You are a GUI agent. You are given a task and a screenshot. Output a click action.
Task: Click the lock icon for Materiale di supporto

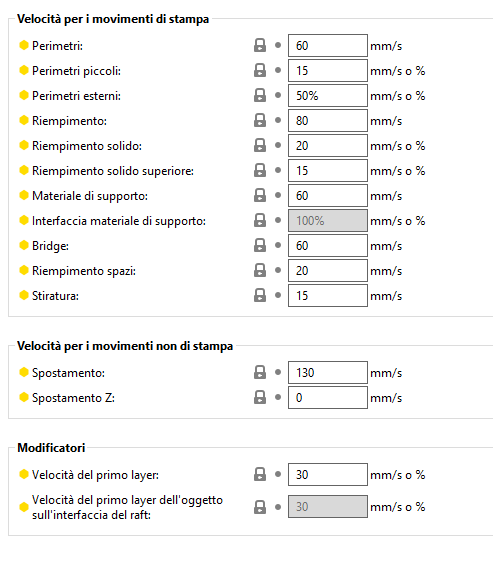point(260,195)
